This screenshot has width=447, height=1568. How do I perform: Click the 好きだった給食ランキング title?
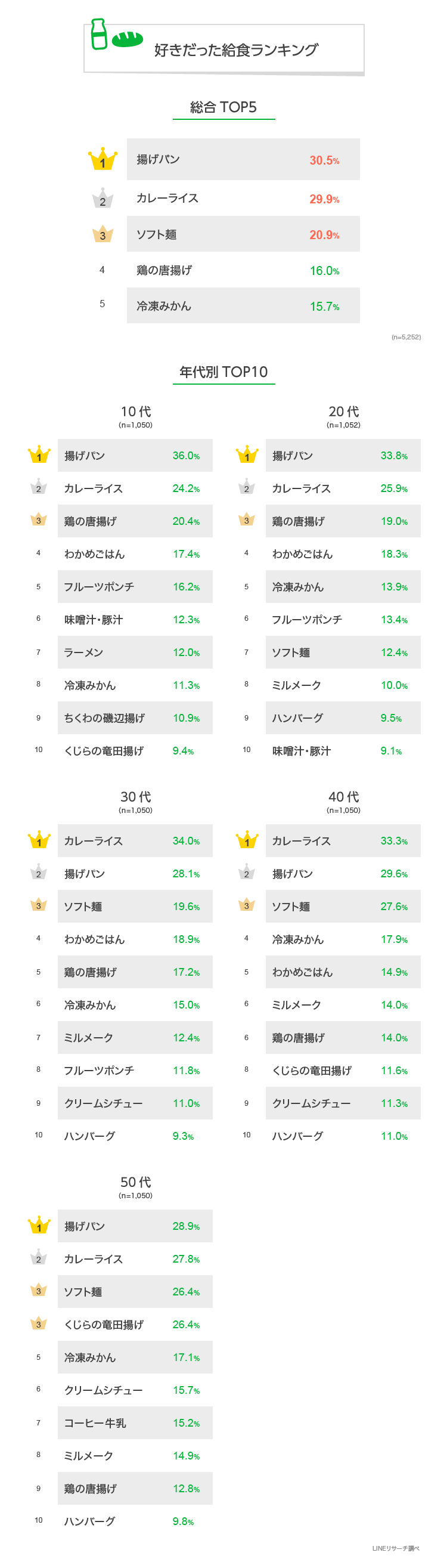(236, 50)
